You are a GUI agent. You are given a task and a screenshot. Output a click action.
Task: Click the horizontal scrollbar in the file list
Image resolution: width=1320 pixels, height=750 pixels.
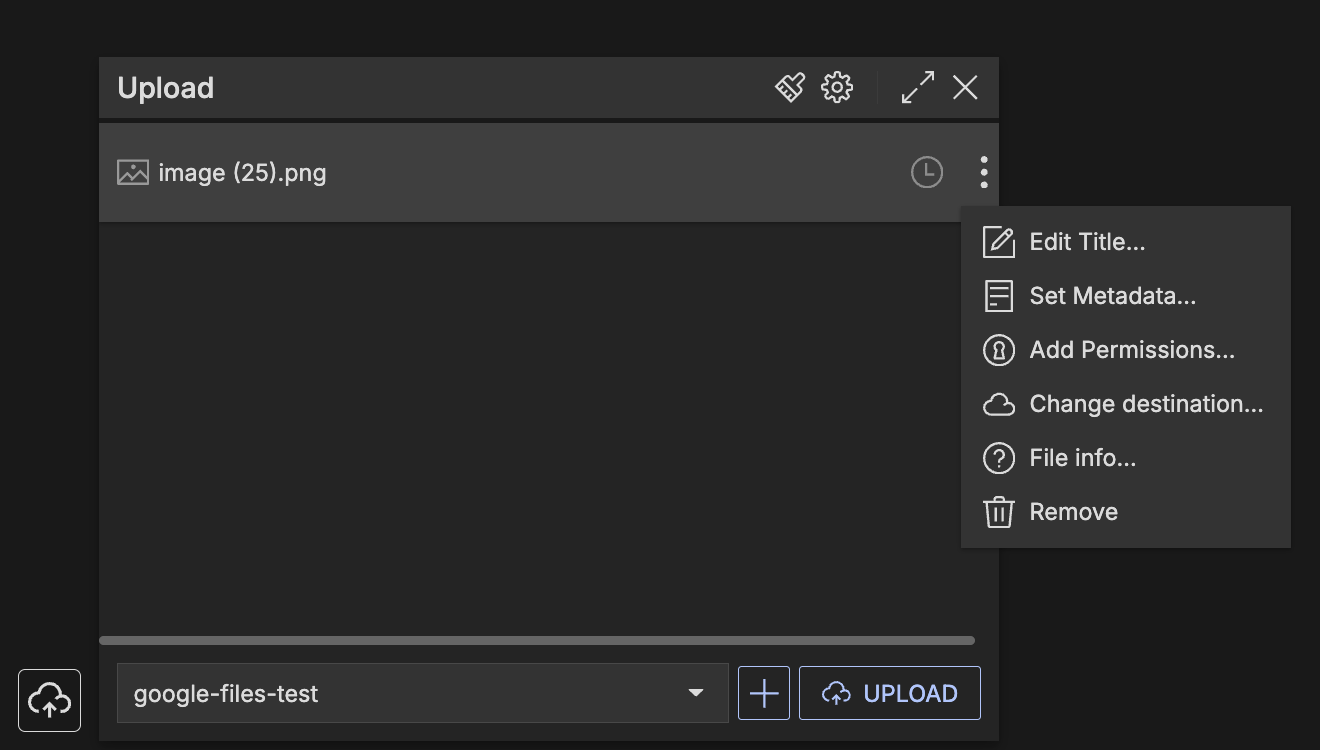(536, 640)
